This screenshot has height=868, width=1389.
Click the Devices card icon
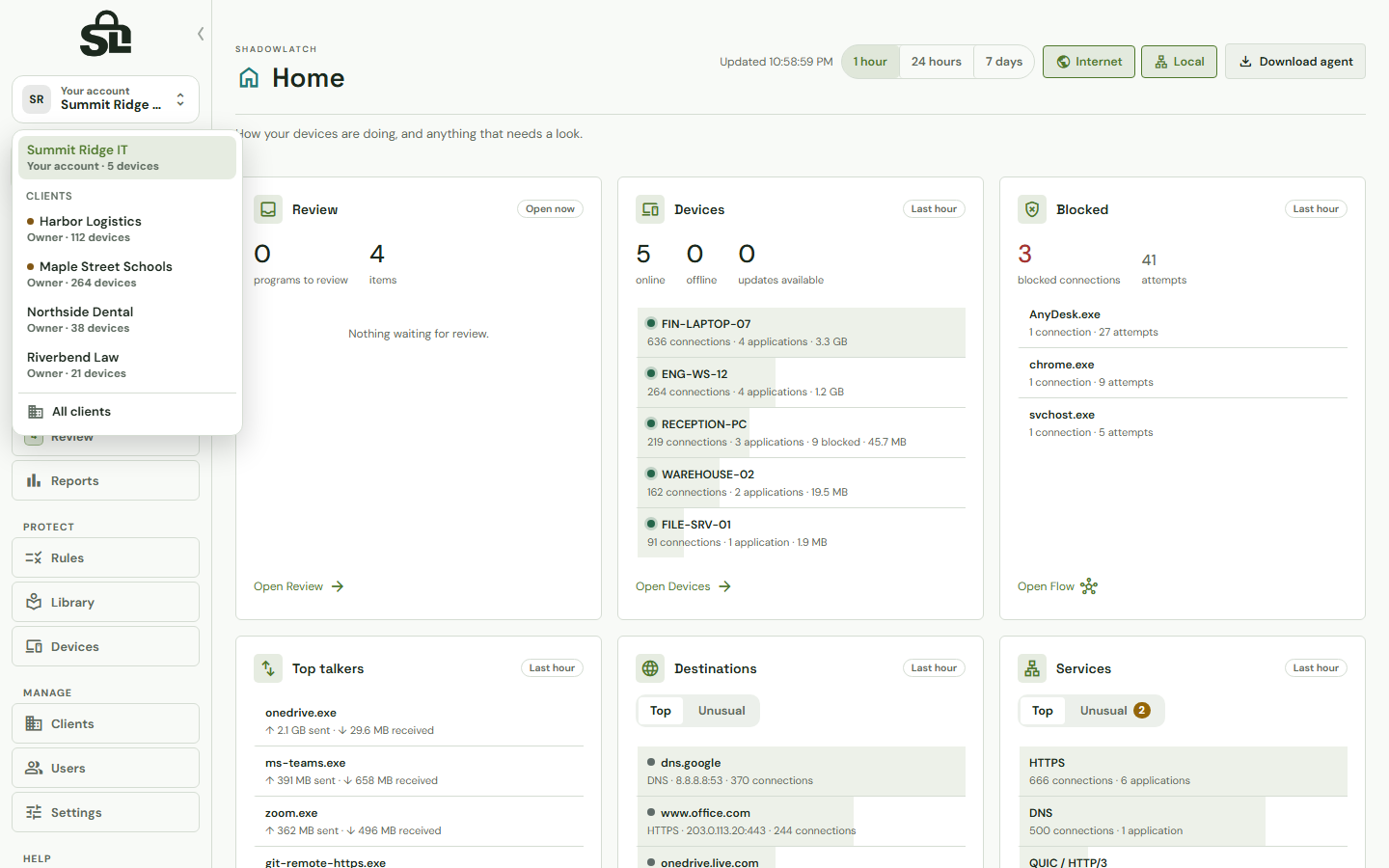coord(650,209)
